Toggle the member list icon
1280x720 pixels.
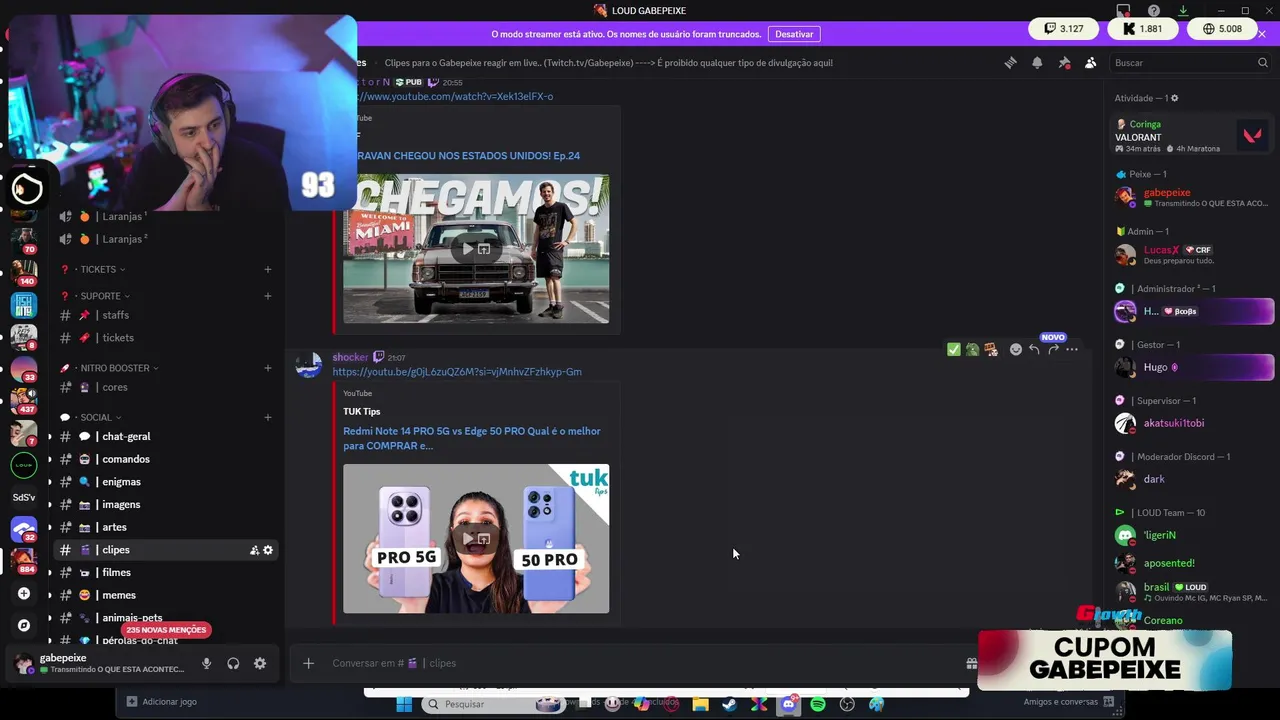[x=1090, y=62]
